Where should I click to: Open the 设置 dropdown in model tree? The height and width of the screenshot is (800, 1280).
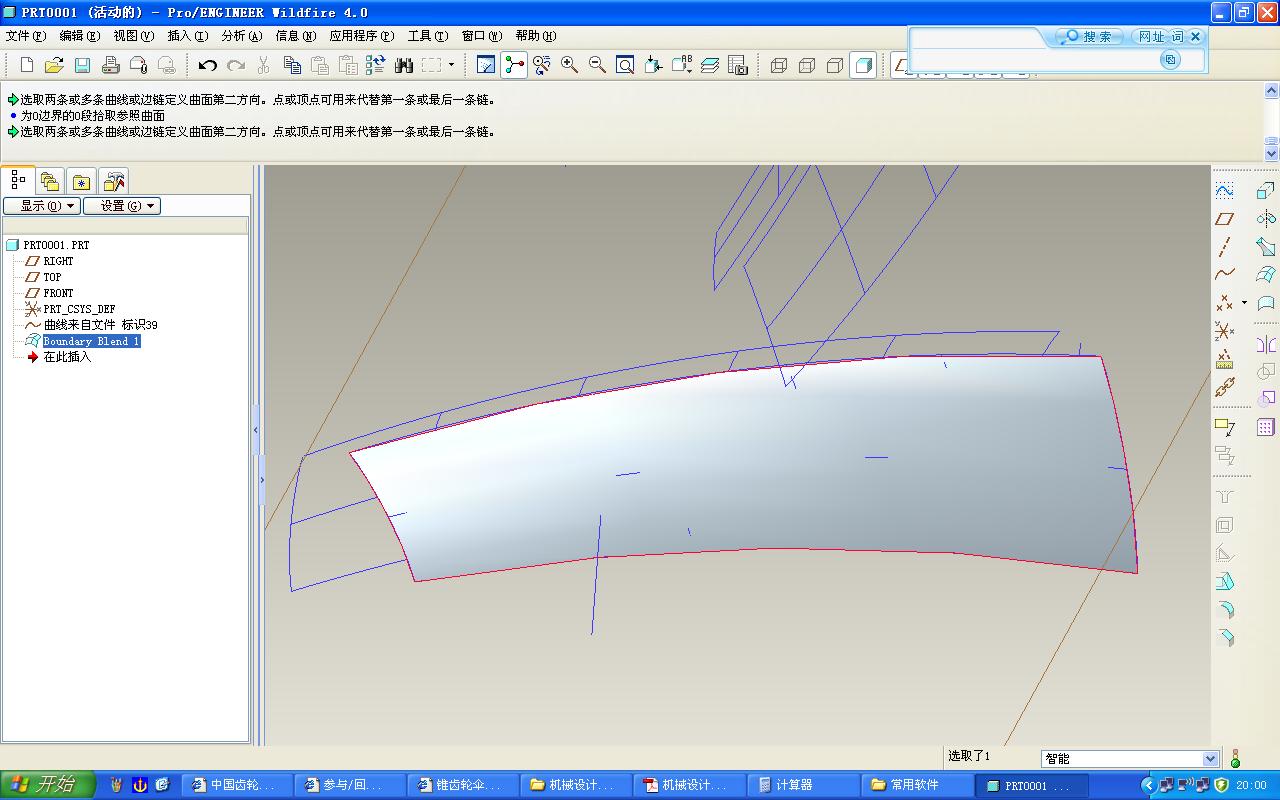click(122, 206)
